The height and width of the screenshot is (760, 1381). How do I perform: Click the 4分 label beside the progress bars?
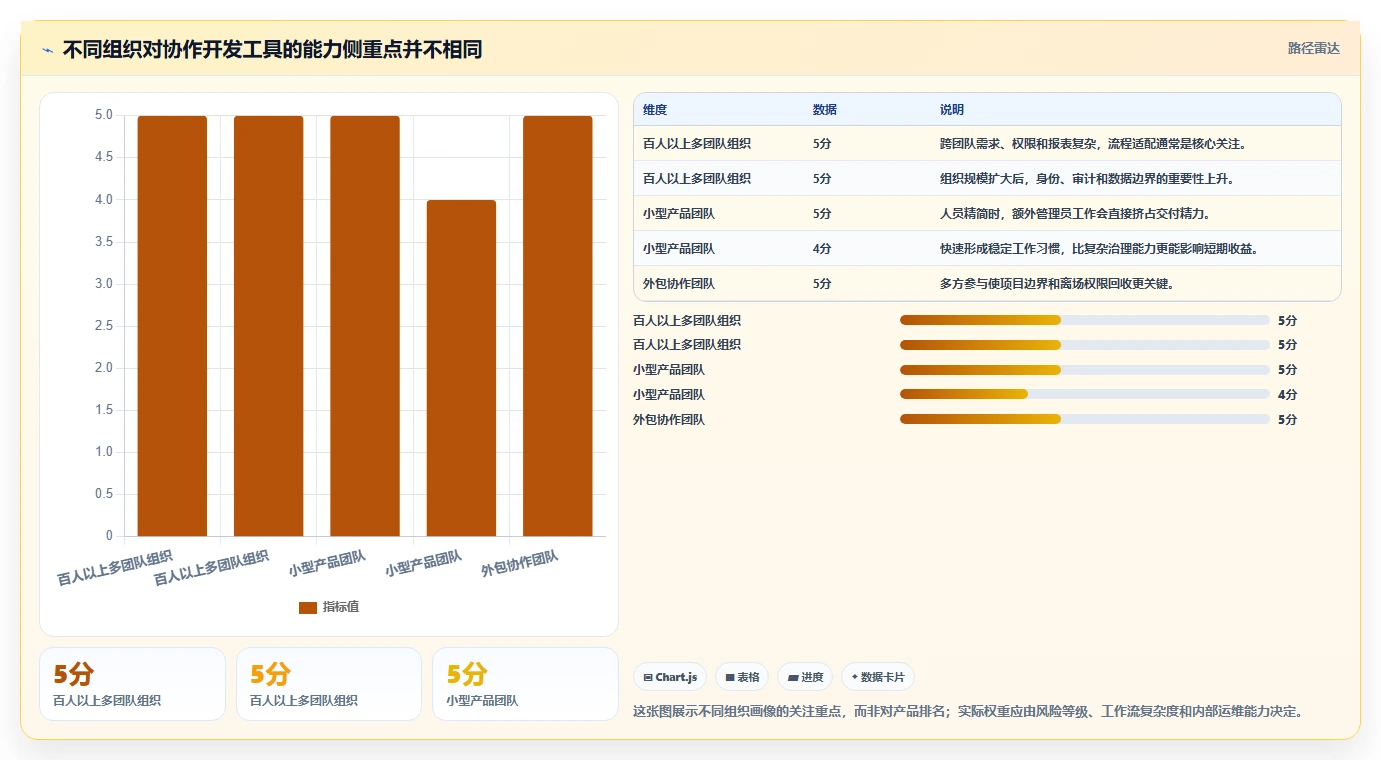(x=1287, y=395)
